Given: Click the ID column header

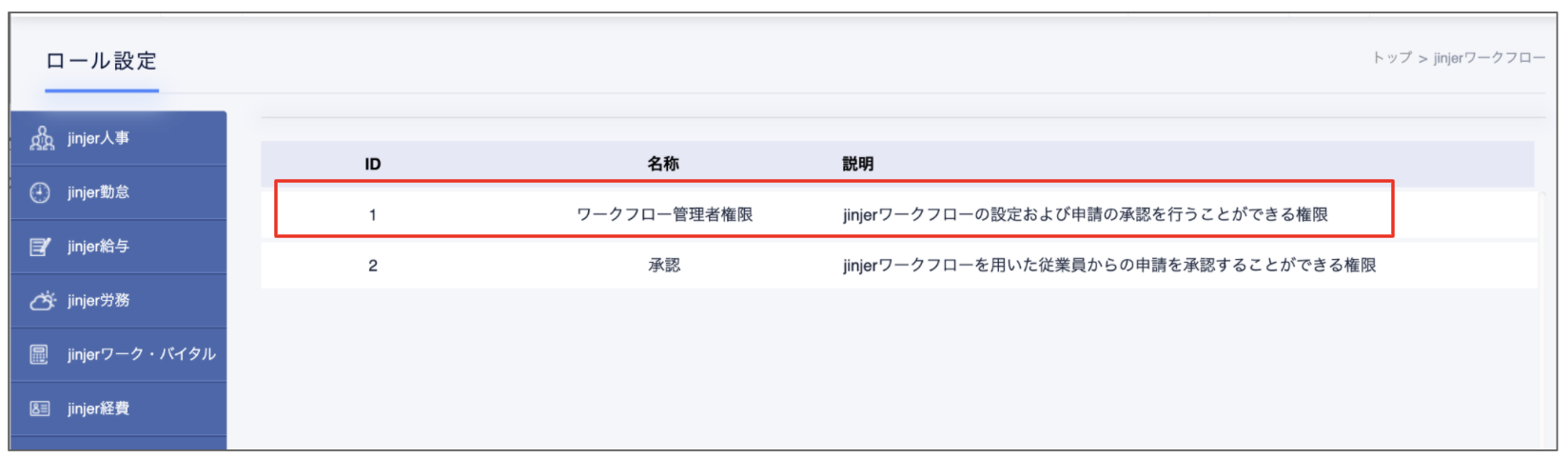Looking at the screenshot, I should pyautogui.click(x=373, y=165).
